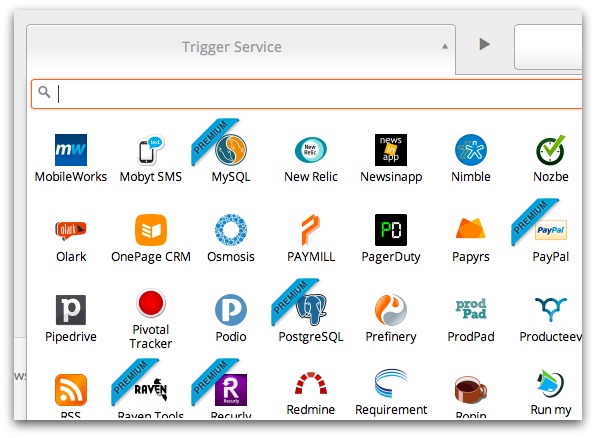The image size is (596, 438).
Task: Click the 'PagerDuty' label text
Action: tap(391, 257)
